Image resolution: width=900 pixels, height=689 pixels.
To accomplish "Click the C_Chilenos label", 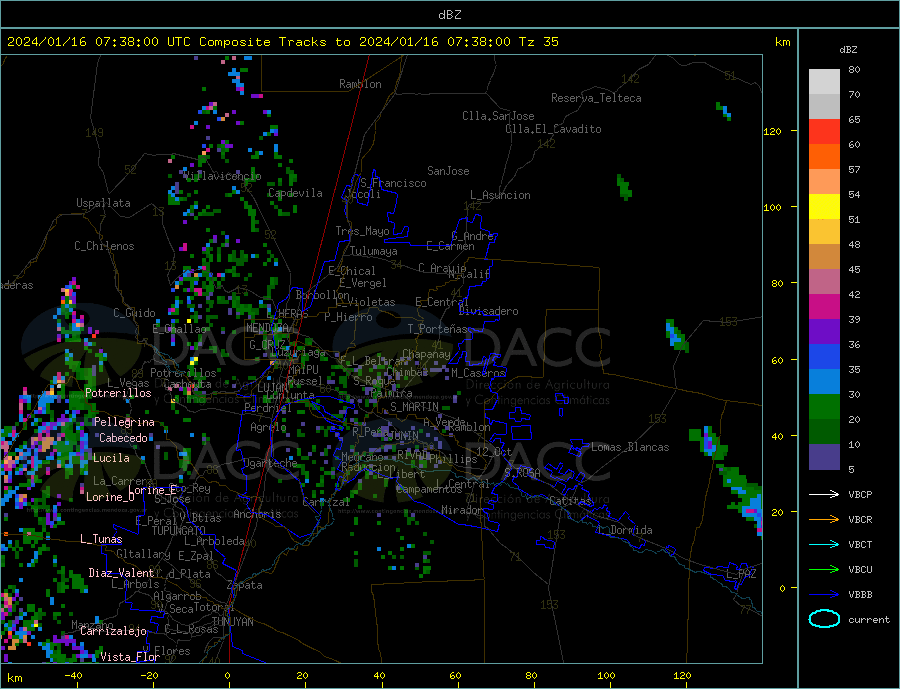I will point(104,246).
